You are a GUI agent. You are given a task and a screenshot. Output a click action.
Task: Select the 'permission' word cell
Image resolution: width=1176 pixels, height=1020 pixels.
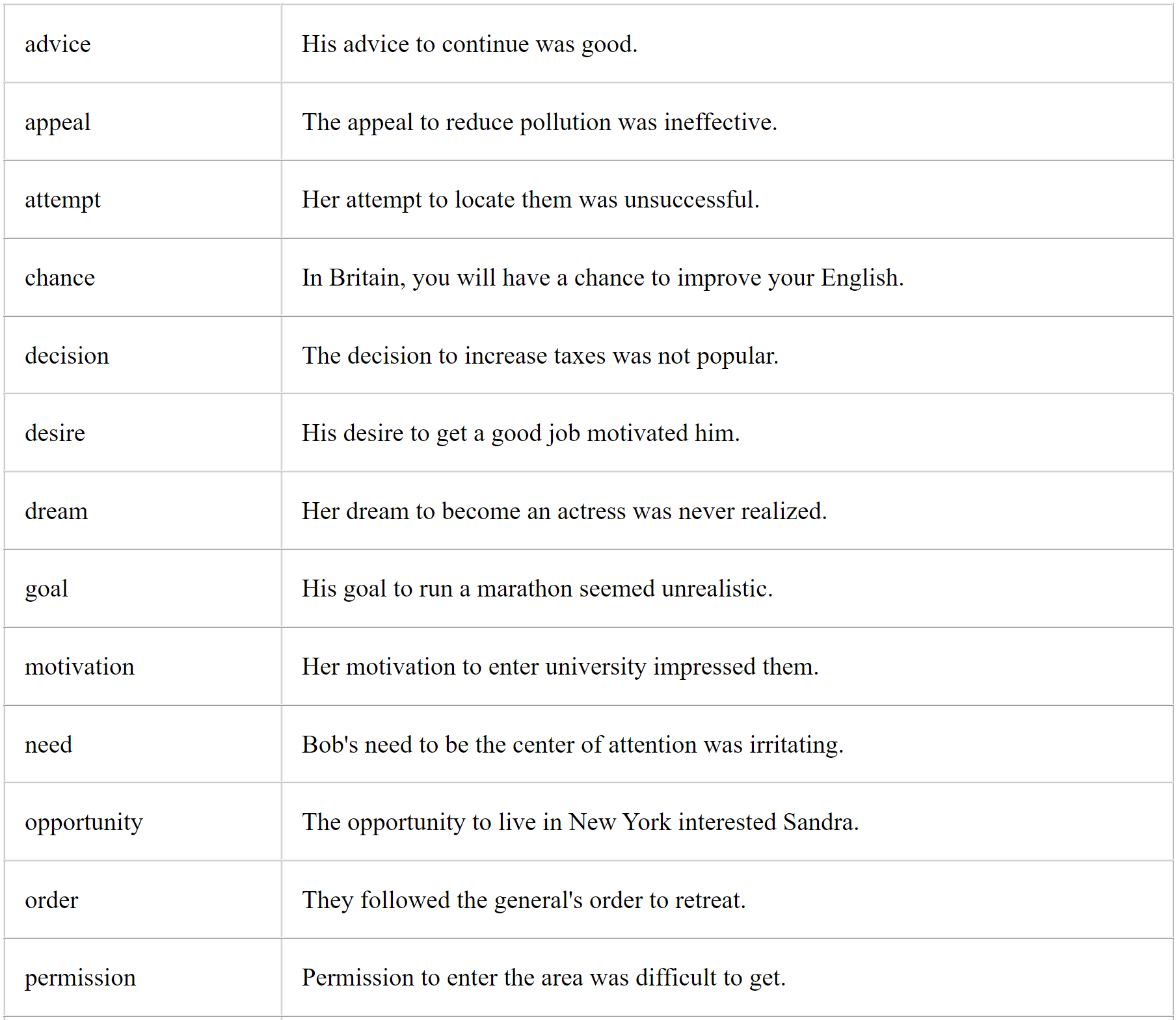pyautogui.click(x=80, y=978)
